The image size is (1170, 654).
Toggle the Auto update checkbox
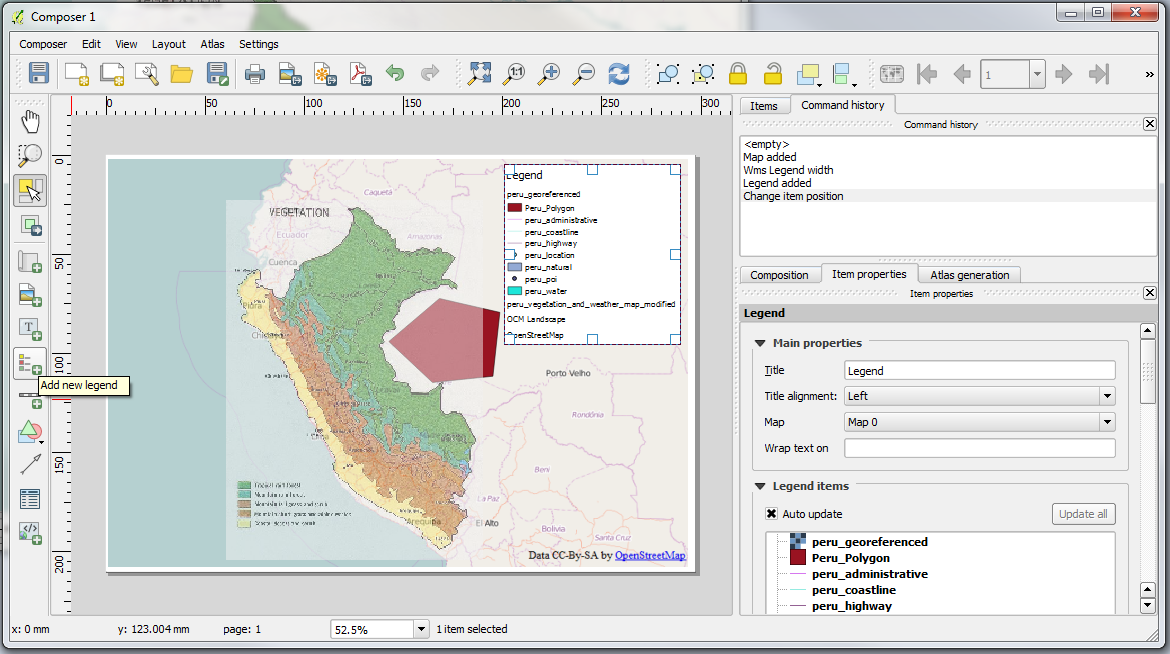(x=771, y=514)
